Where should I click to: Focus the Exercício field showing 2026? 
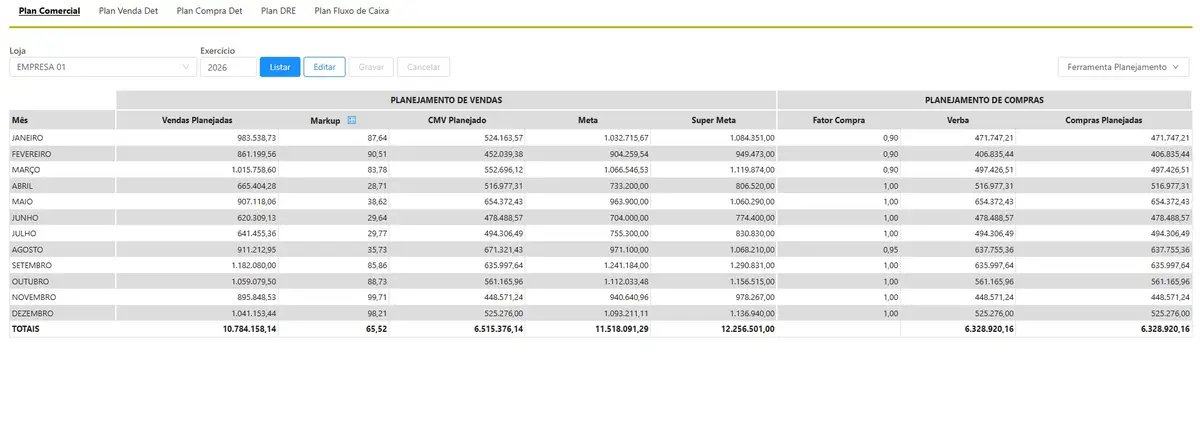click(x=228, y=67)
